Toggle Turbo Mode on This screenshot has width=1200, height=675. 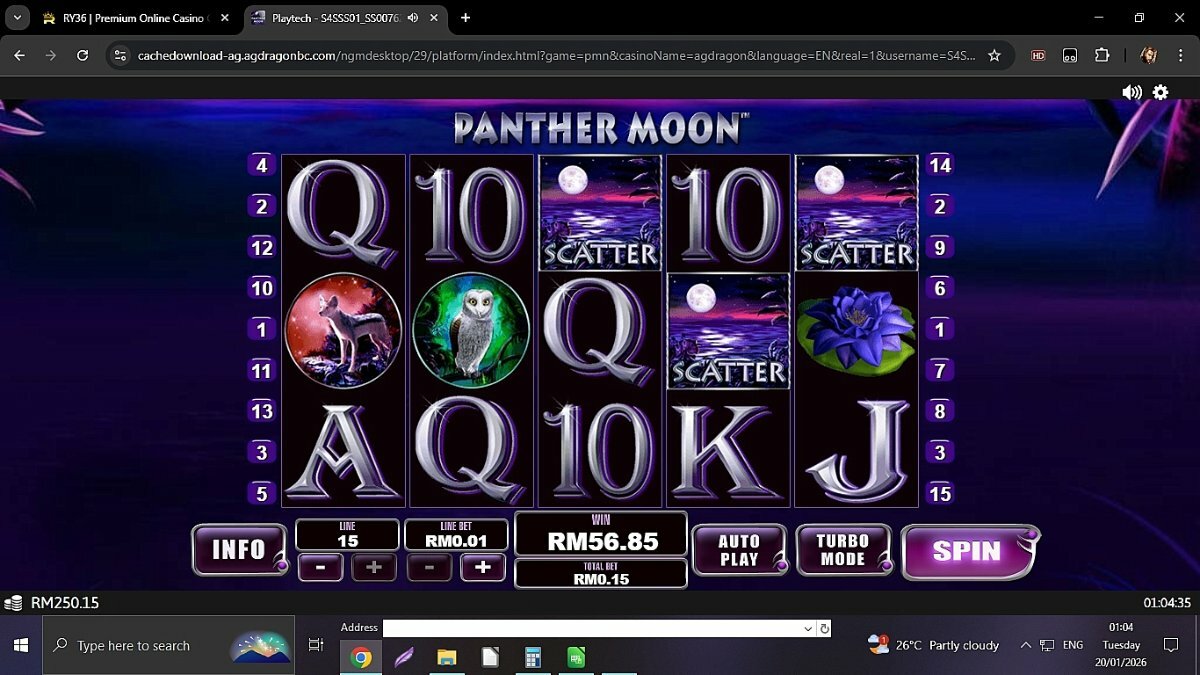tap(843, 550)
